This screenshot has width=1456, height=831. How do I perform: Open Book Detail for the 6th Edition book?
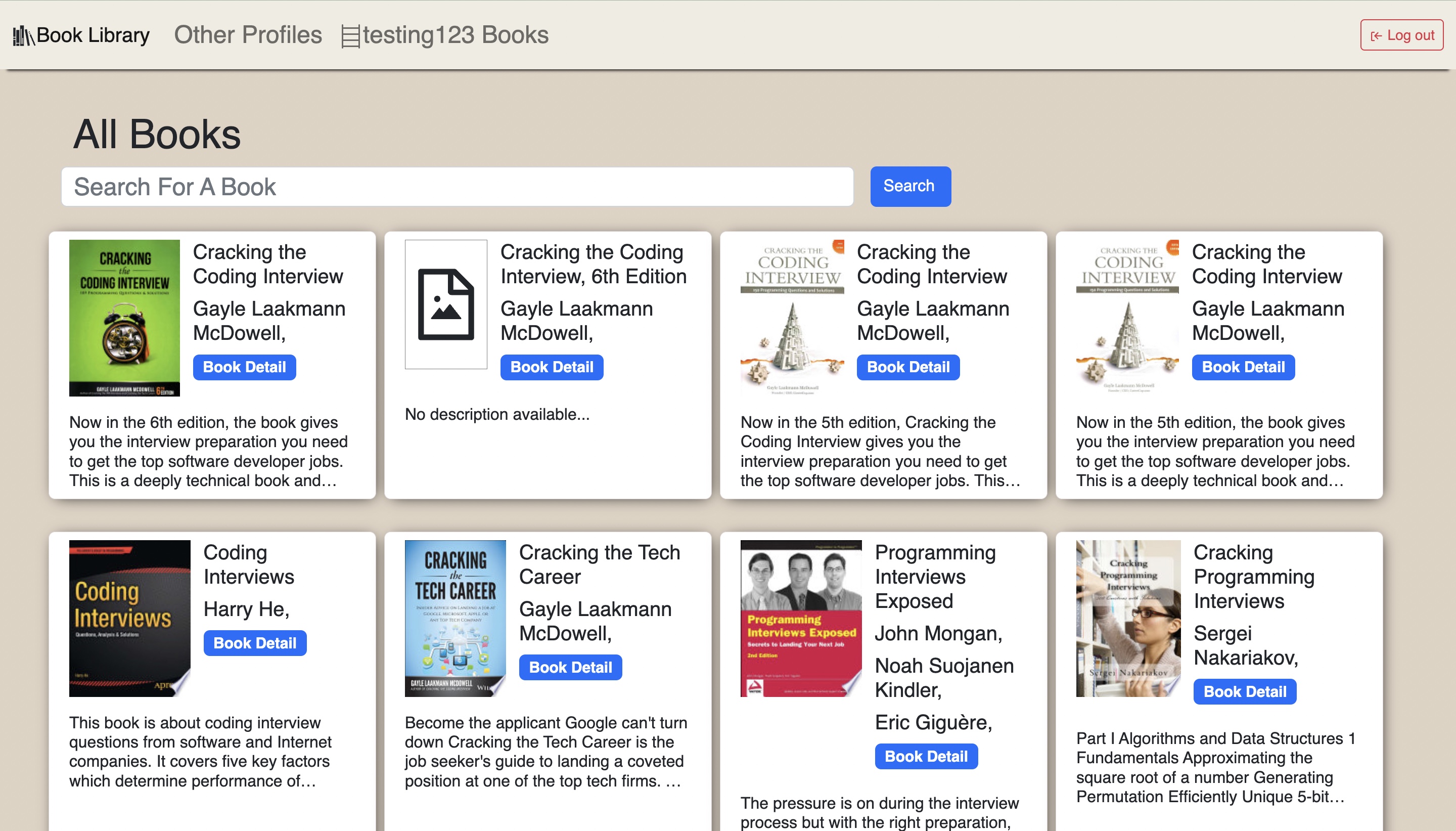coord(552,367)
